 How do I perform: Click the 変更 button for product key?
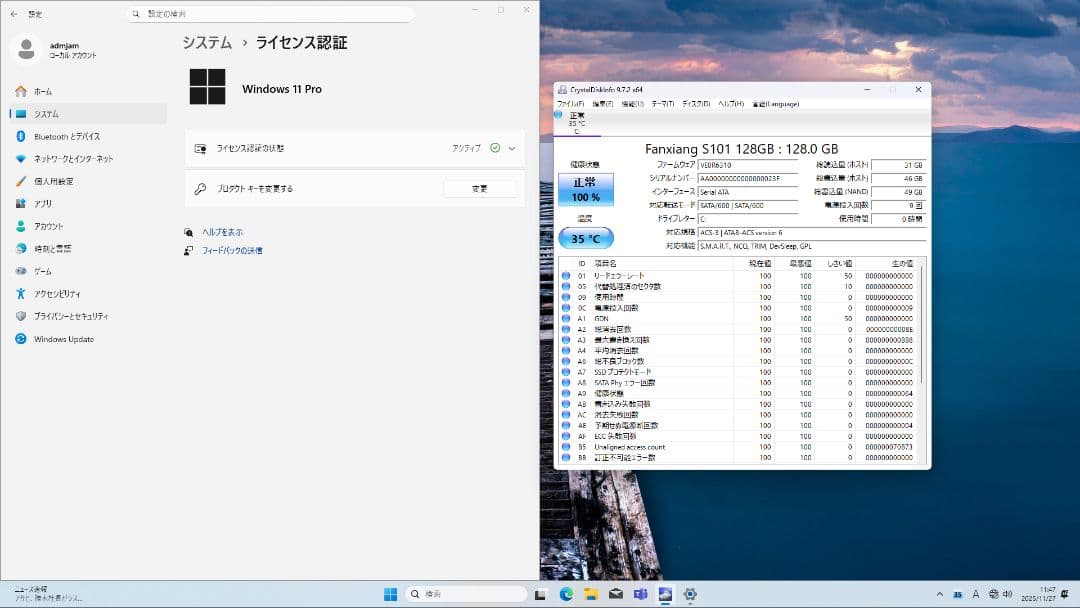tap(480, 188)
